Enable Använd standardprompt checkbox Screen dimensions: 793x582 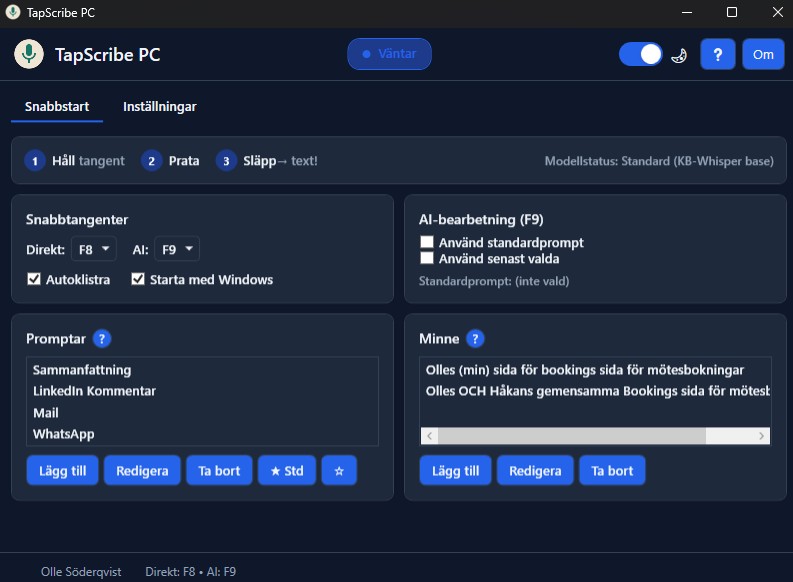pyautogui.click(x=427, y=242)
